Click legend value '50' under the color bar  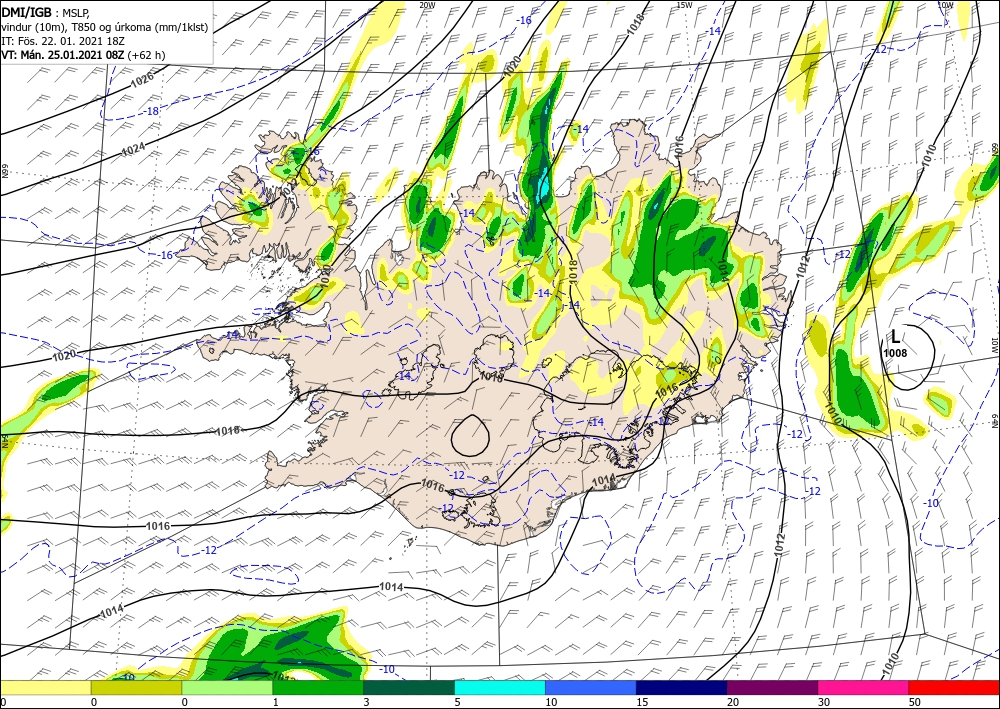click(x=914, y=702)
